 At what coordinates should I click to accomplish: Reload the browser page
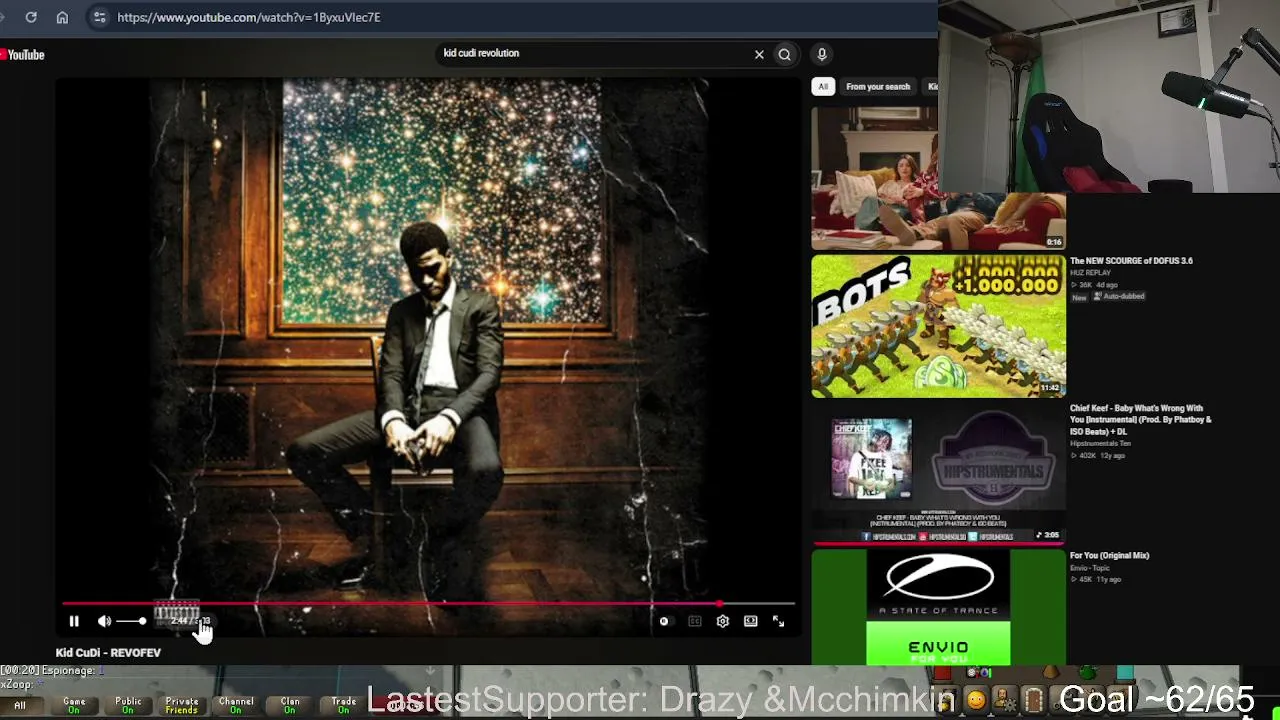pos(31,17)
